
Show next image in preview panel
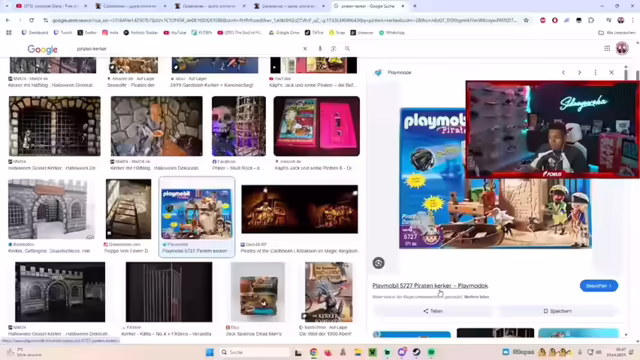[x=579, y=72]
